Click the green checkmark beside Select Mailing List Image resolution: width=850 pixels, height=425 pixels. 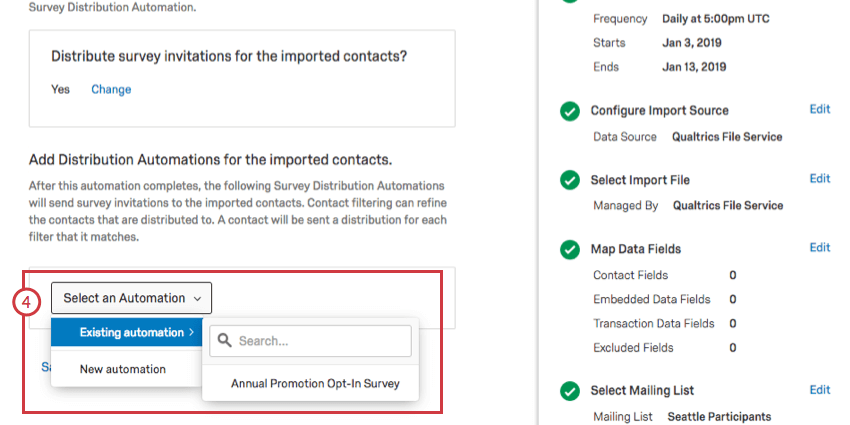tap(569, 391)
